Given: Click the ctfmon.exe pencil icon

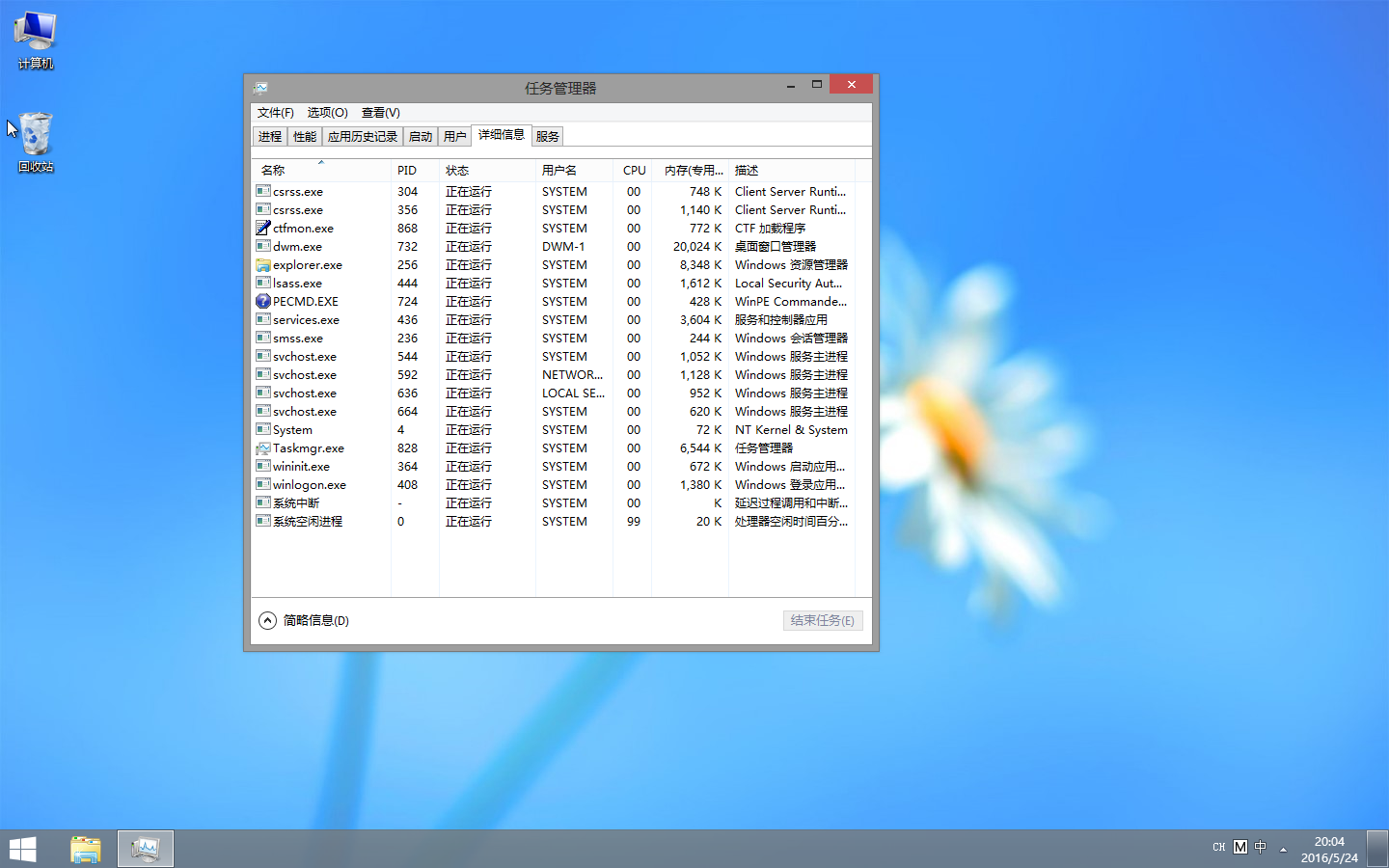Looking at the screenshot, I should pos(262,228).
